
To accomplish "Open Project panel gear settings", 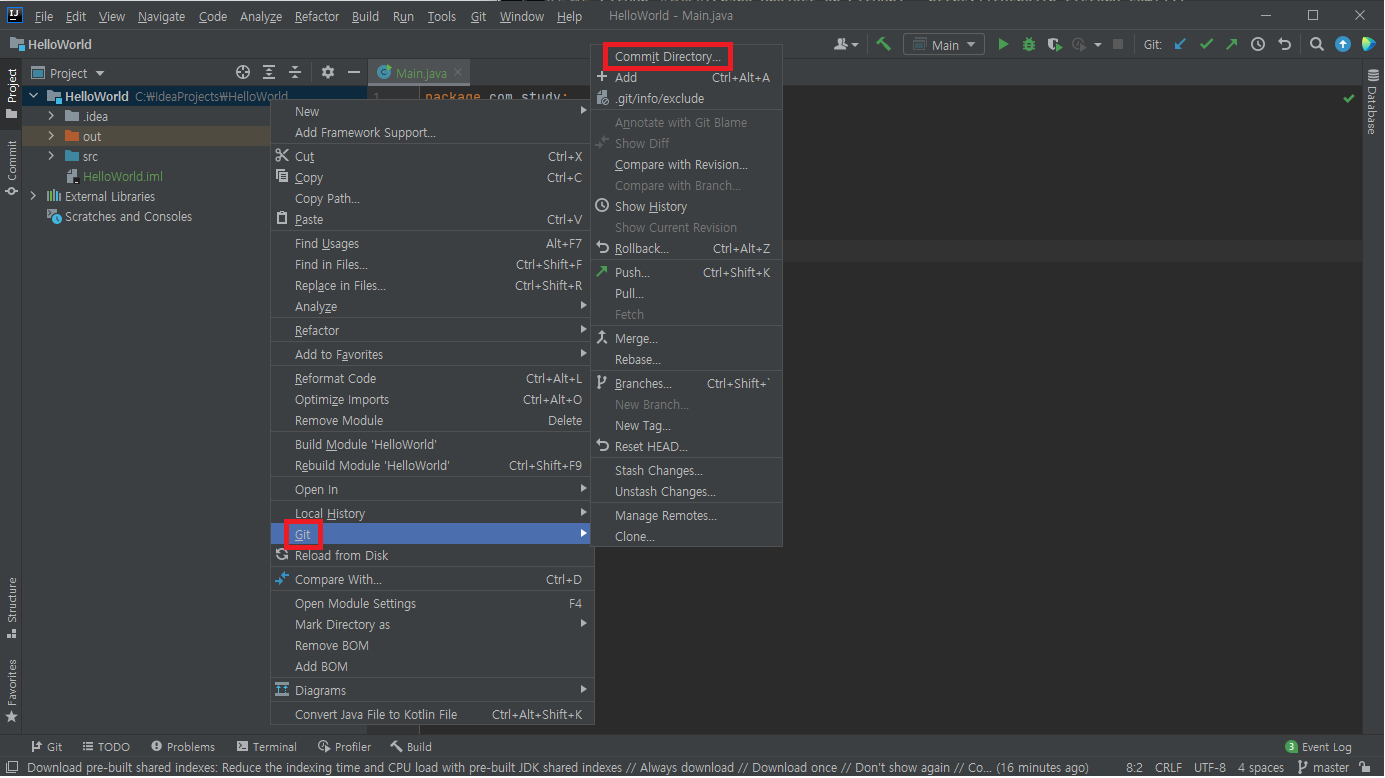I will 328,72.
